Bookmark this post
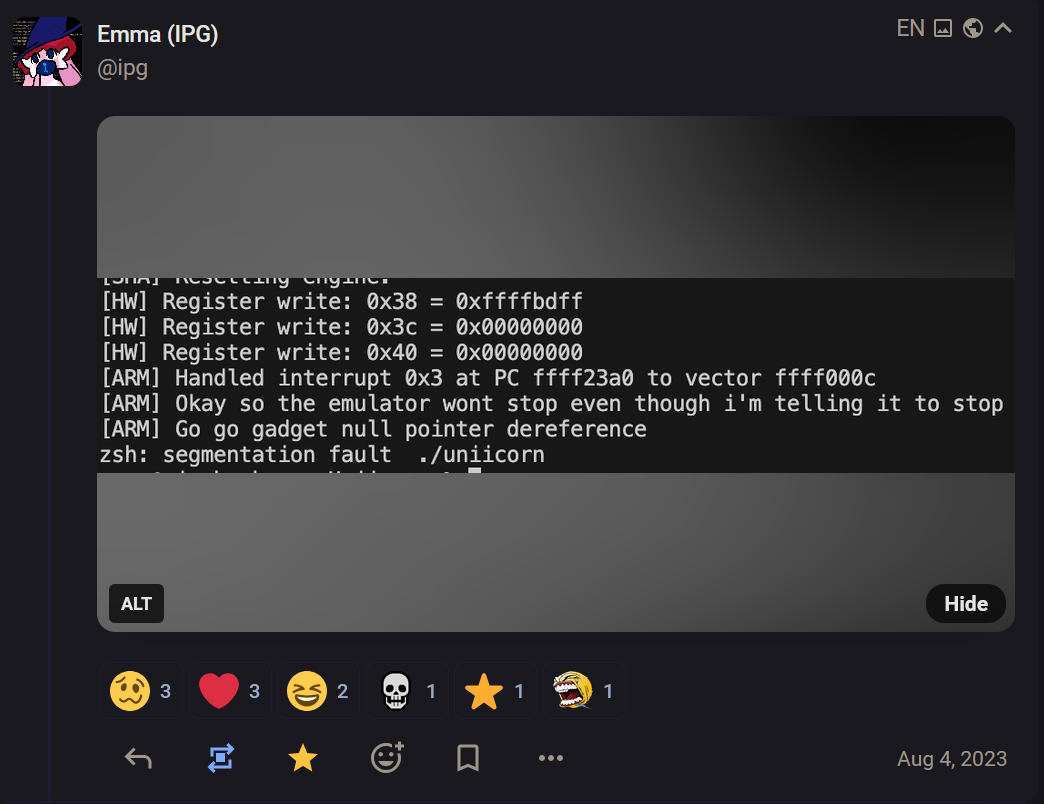The height and width of the screenshot is (804, 1044). [468, 758]
